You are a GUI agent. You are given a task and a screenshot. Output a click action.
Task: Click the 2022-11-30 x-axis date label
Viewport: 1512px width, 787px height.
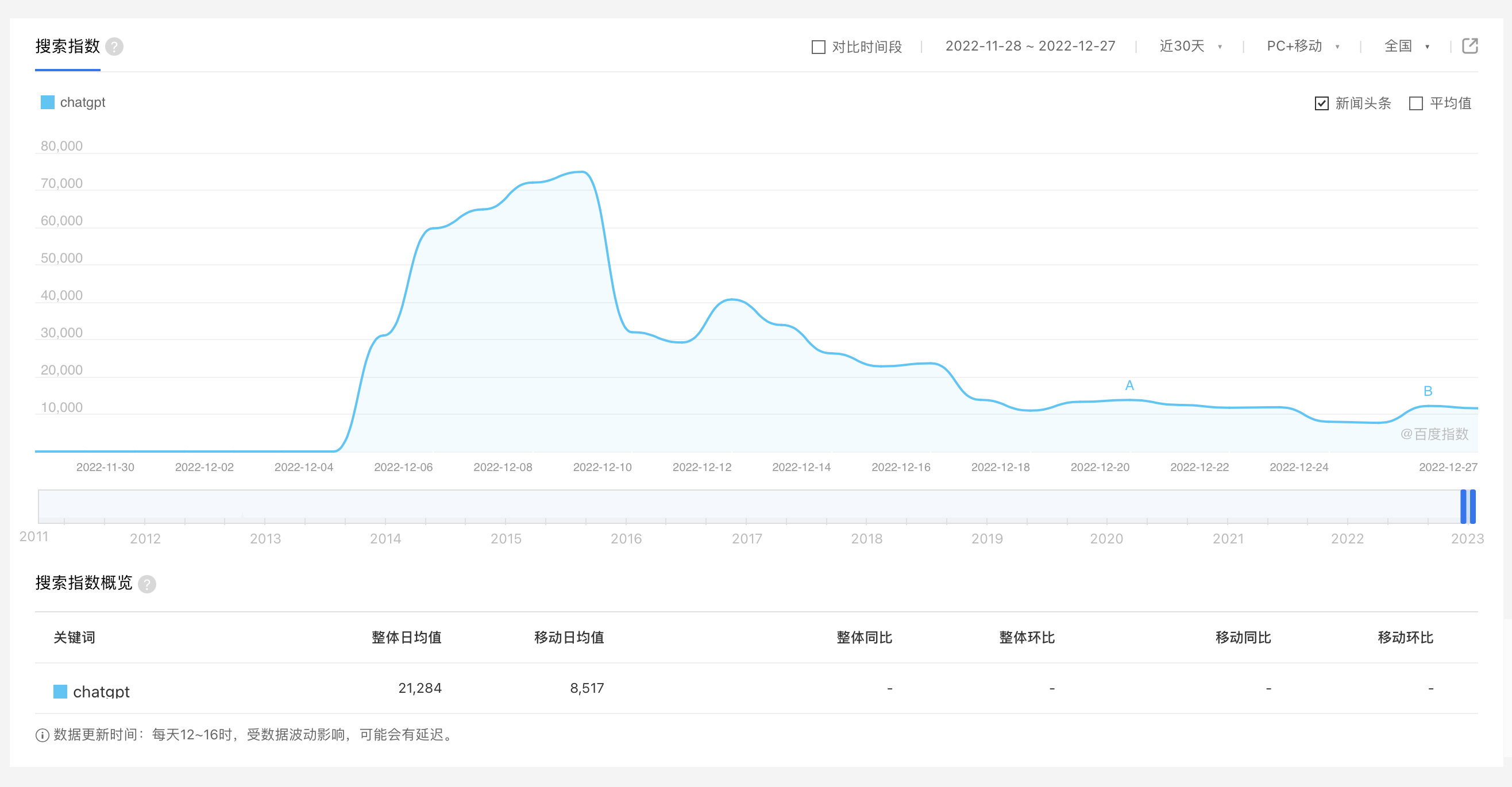(x=105, y=467)
